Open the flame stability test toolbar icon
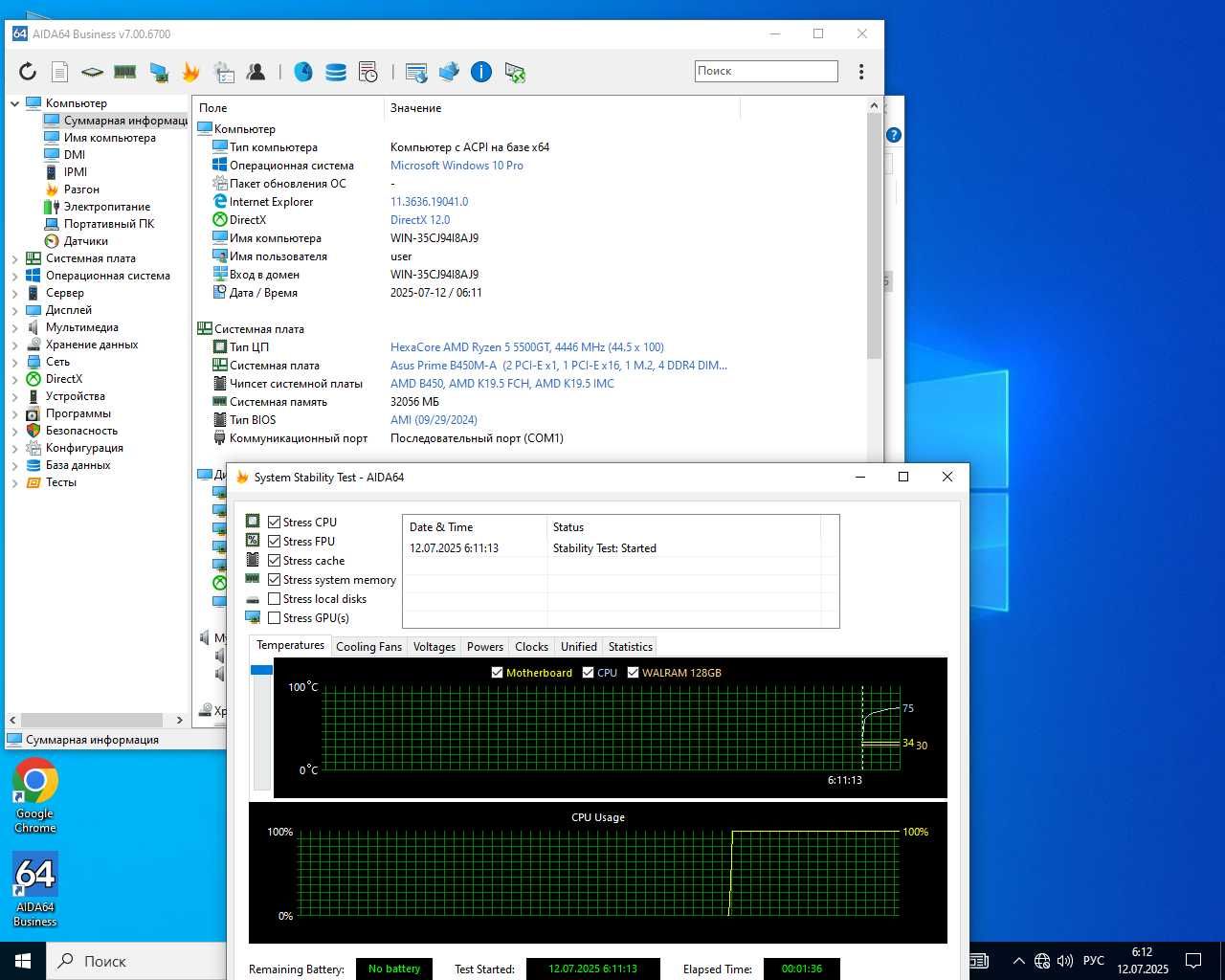Viewport: 1225px width, 980px height. coord(190,72)
